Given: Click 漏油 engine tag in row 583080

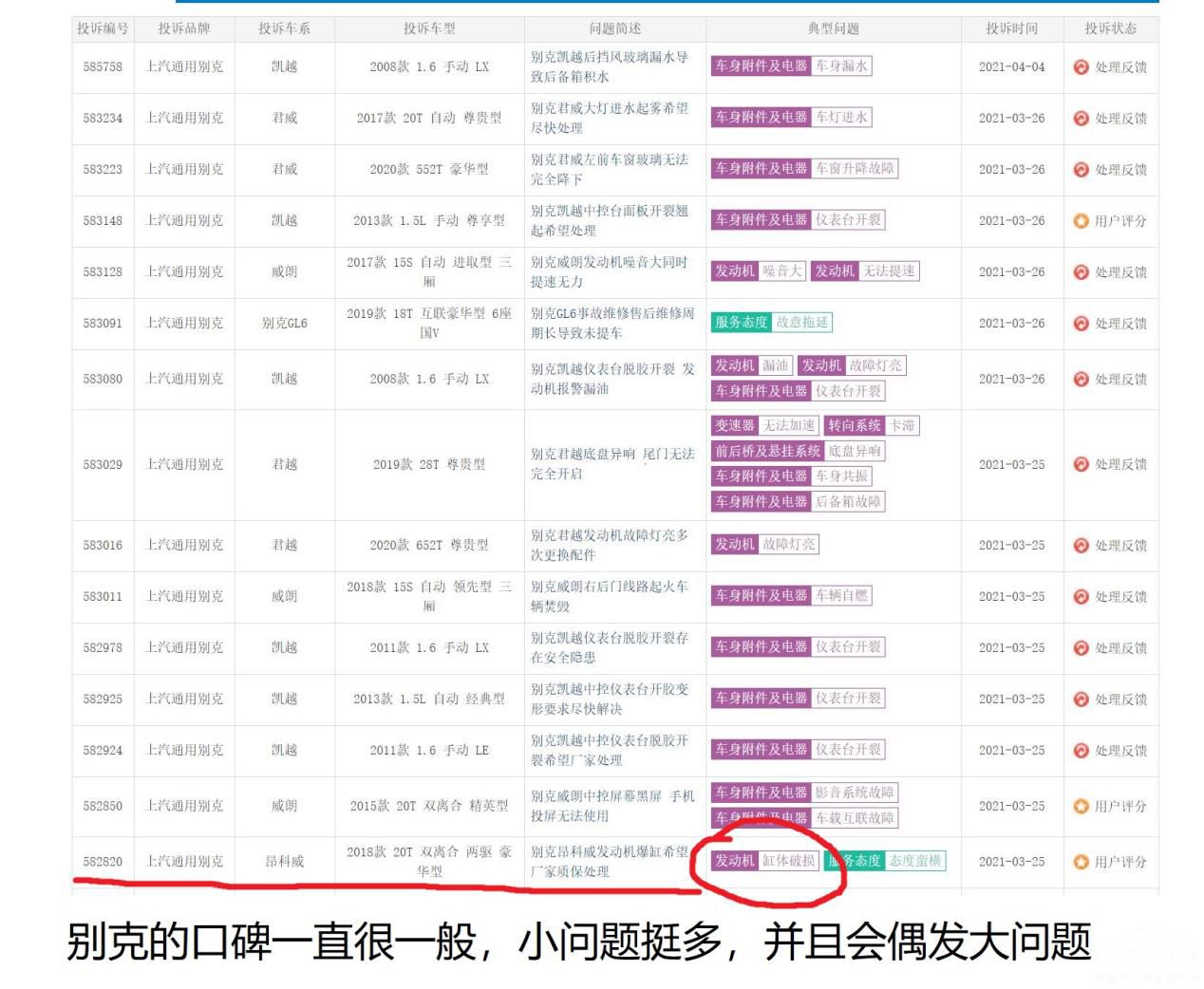Looking at the screenshot, I should coord(752,364).
